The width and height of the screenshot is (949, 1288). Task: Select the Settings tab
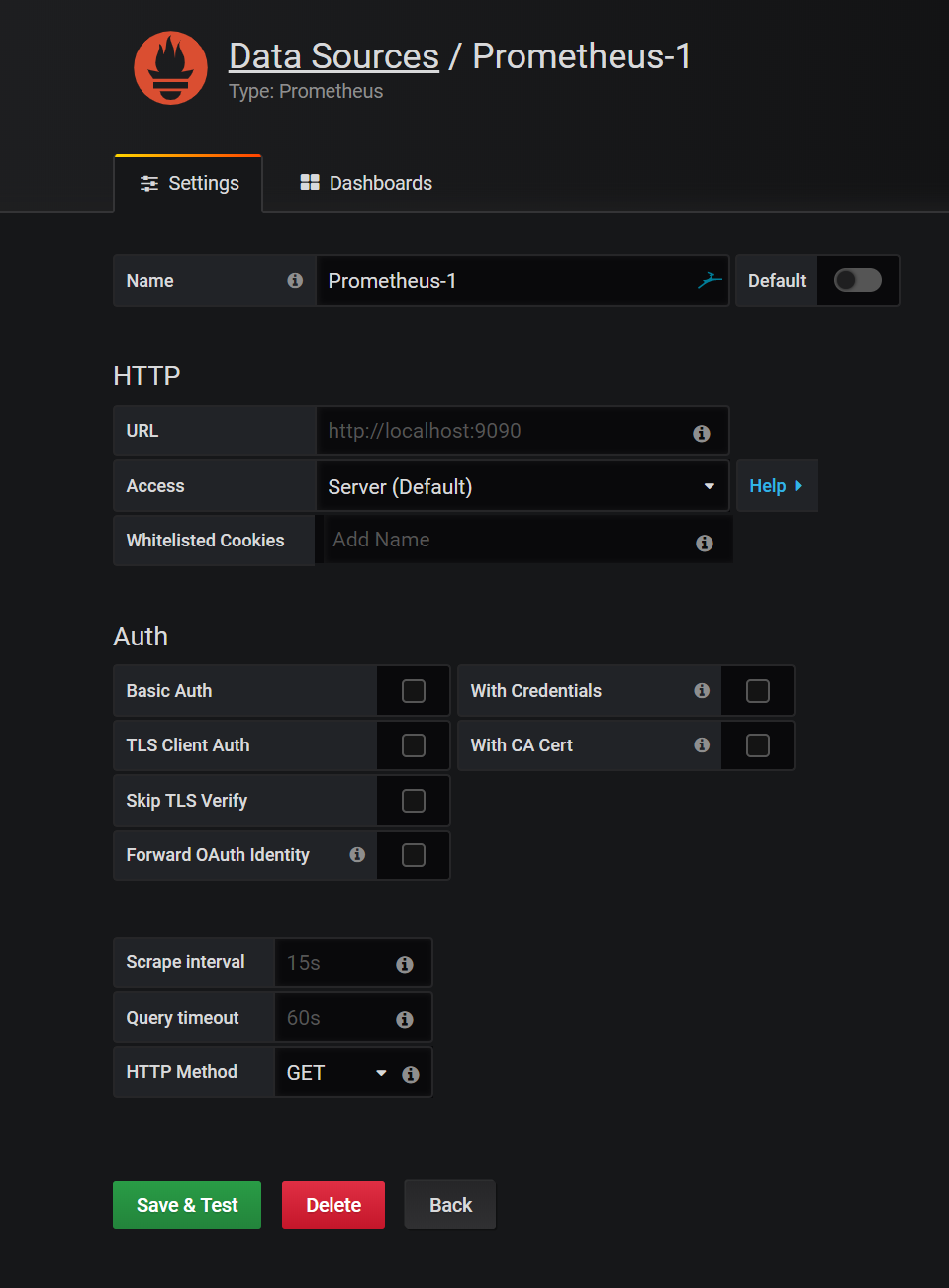coord(189,183)
